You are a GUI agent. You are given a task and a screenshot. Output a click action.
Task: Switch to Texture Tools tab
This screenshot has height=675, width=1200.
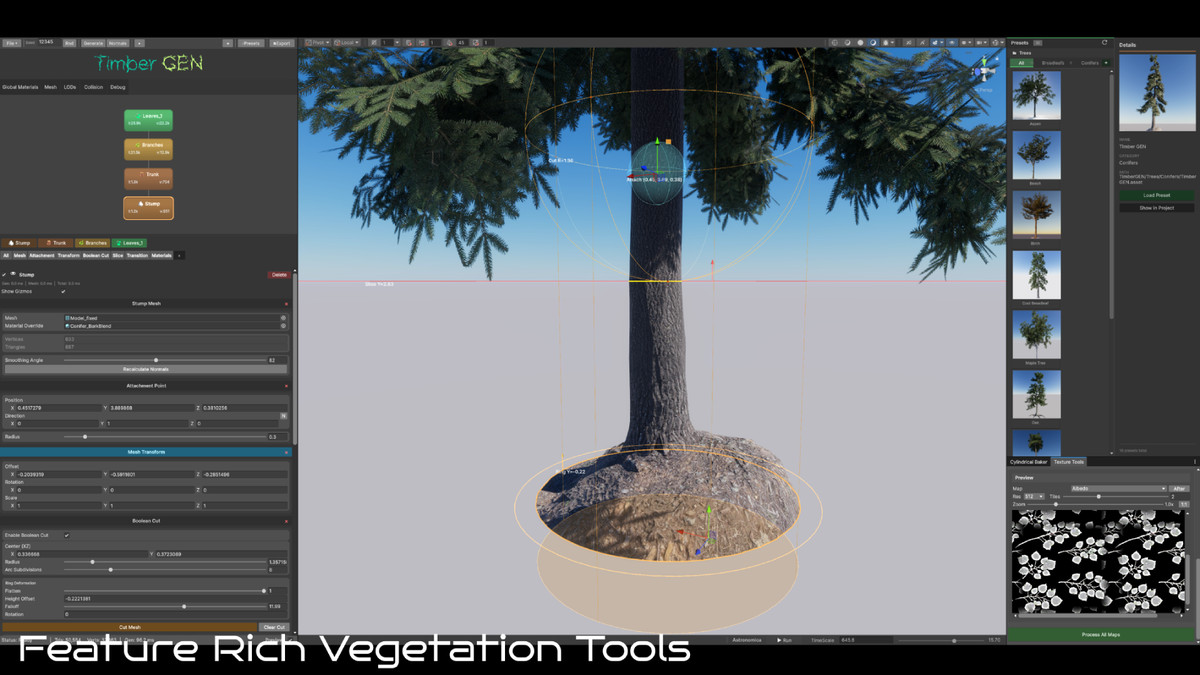point(1069,462)
